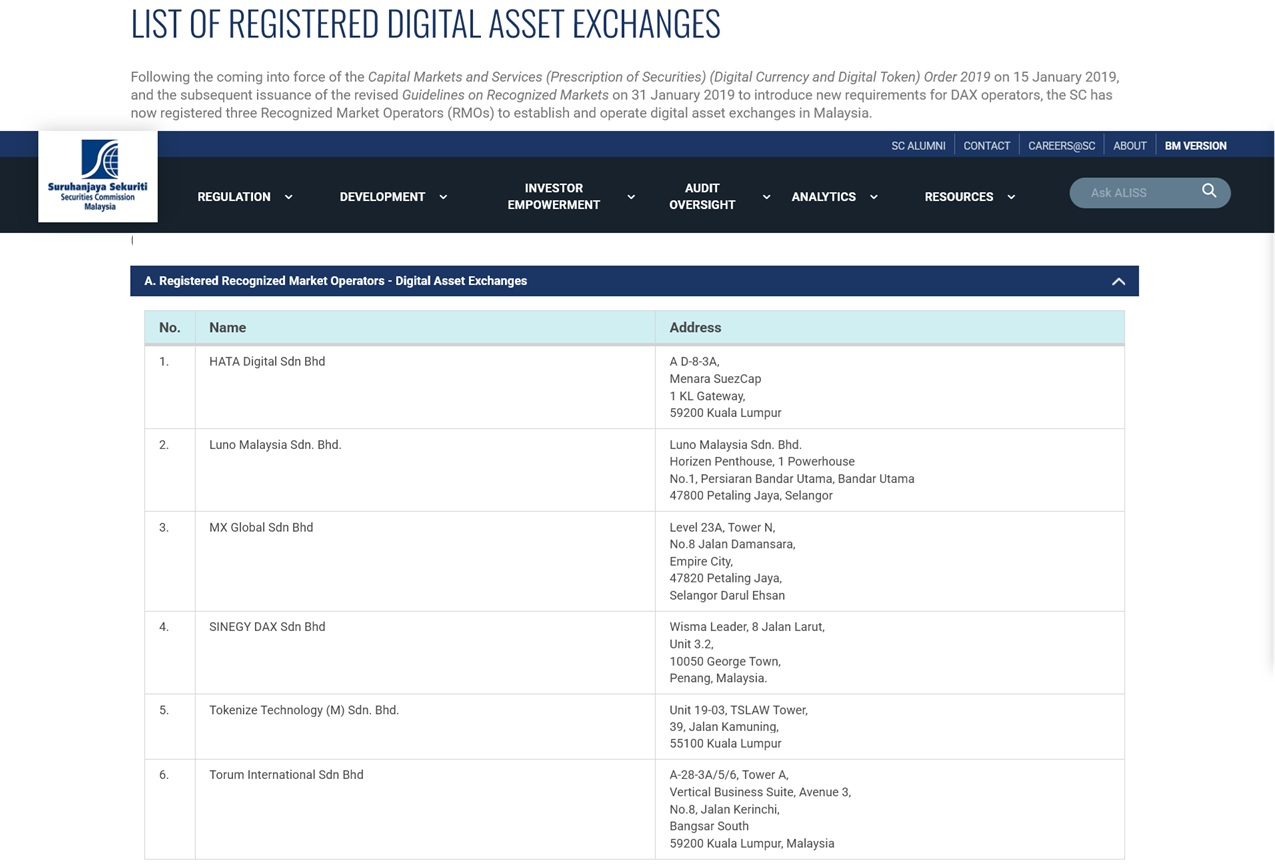Open the Analytics menu
1275x867 pixels.
point(823,197)
